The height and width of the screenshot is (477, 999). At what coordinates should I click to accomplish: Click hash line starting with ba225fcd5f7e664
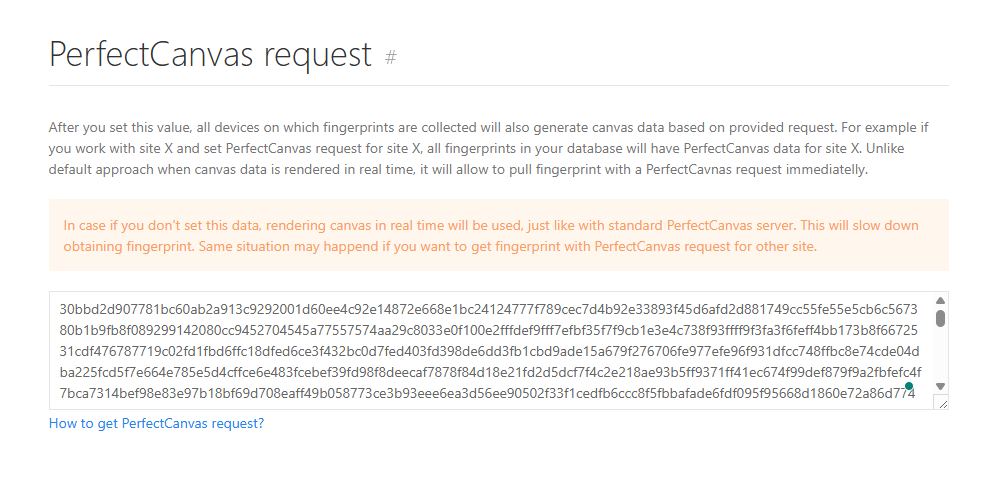point(486,374)
